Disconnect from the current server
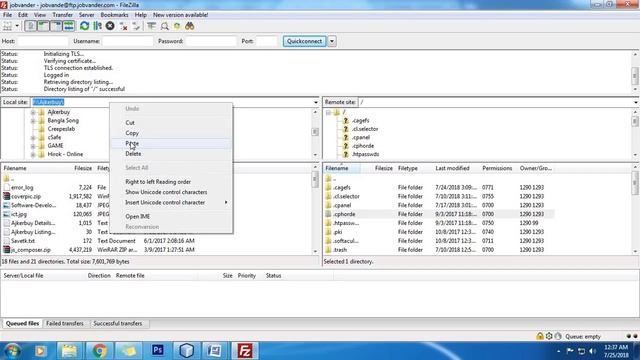Image resolution: width=640 pixels, height=360 pixels. [x=123, y=27]
